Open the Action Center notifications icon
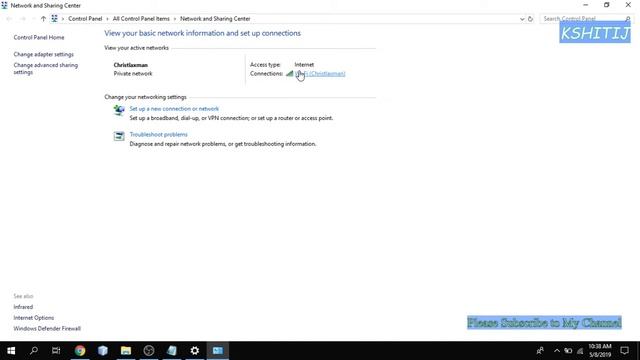The width and height of the screenshot is (640, 360). click(624, 351)
